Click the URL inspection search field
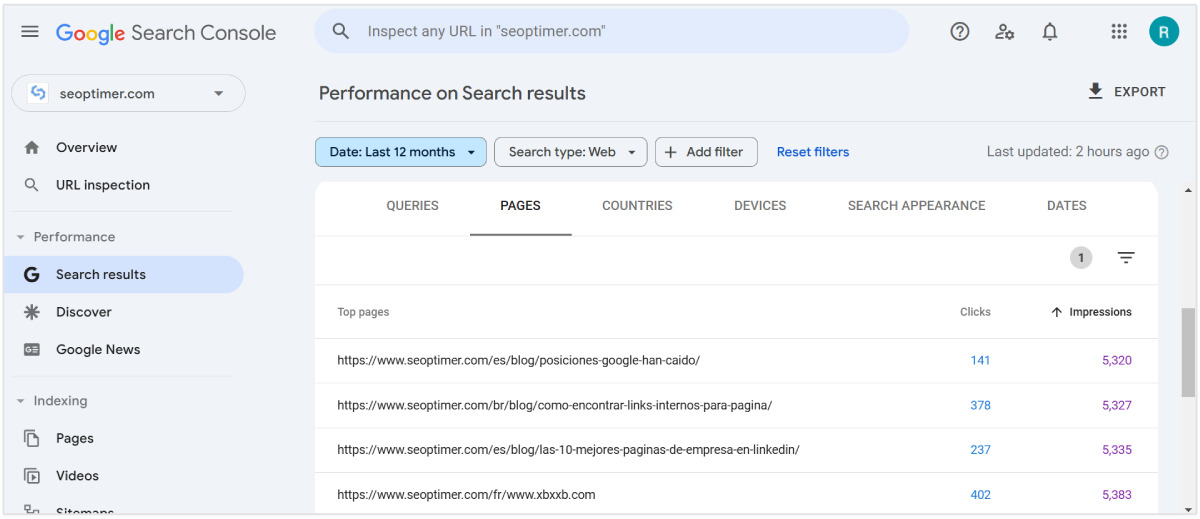Screen dimensions: 1200x519 pos(620,32)
